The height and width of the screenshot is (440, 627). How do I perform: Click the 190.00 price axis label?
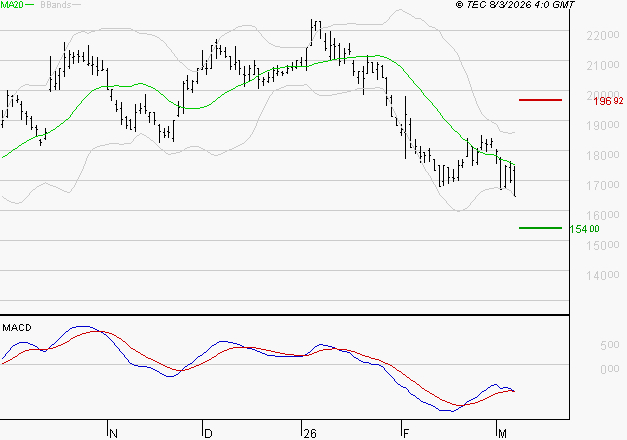click(603, 125)
